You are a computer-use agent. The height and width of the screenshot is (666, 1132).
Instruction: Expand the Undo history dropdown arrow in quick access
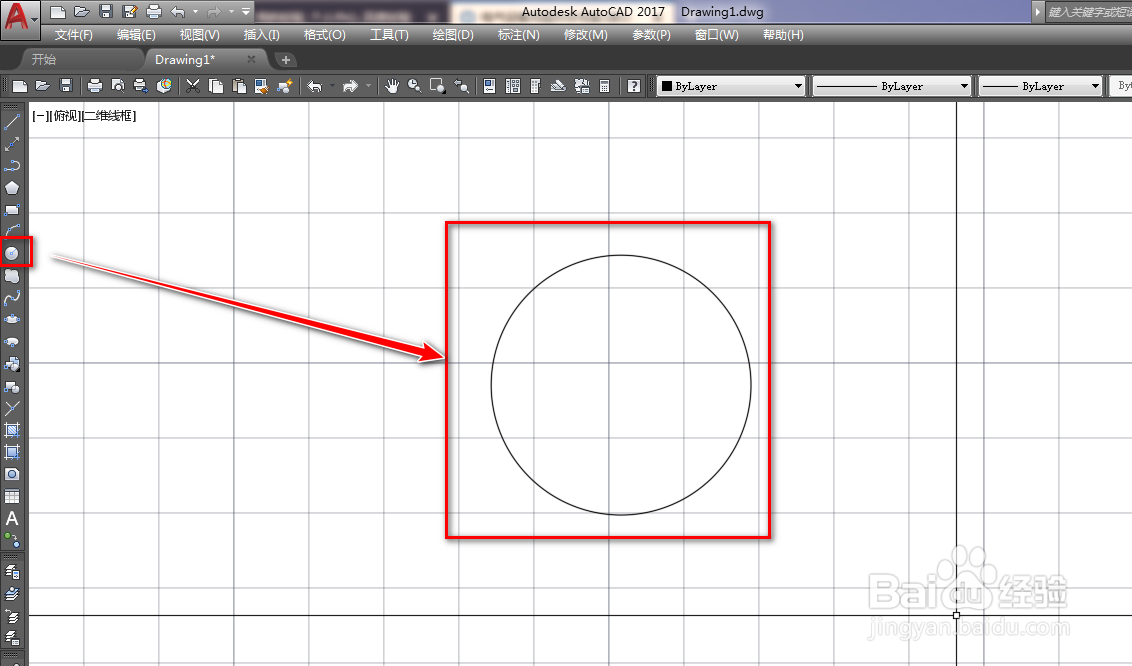click(x=195, y=12)
